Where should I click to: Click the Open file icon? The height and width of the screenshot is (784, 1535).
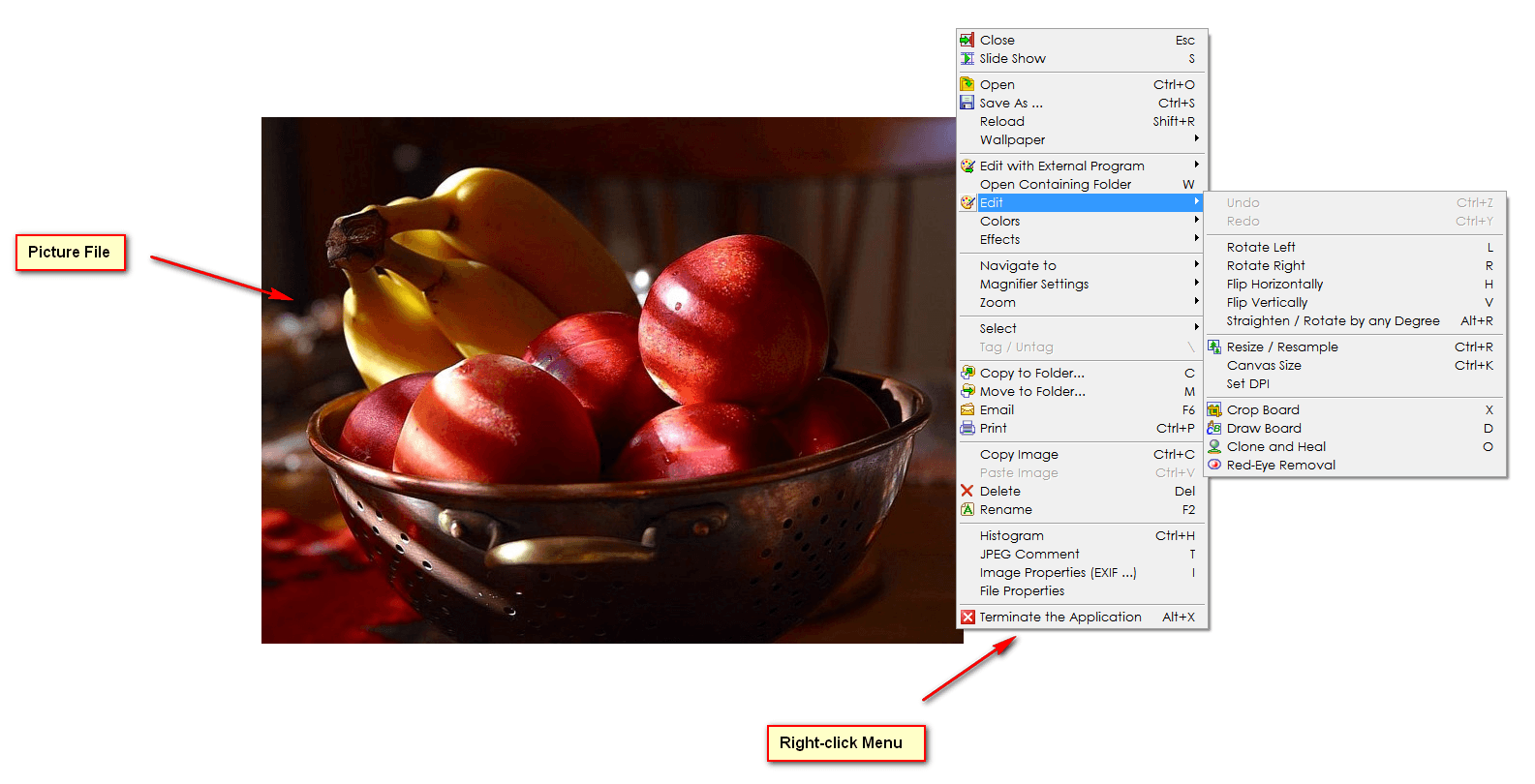pyautogui.click(x=967, y=84)
